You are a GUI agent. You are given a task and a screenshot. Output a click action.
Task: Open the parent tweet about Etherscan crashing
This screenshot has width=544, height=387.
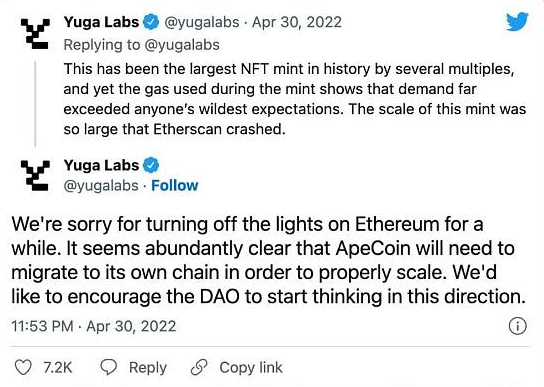[294, 99]
